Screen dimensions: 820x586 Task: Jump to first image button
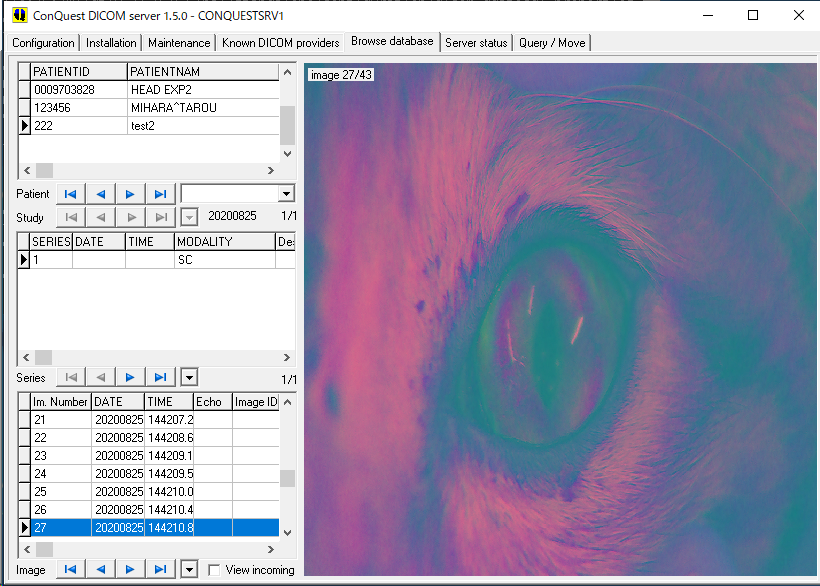click(x=71, y=569)
